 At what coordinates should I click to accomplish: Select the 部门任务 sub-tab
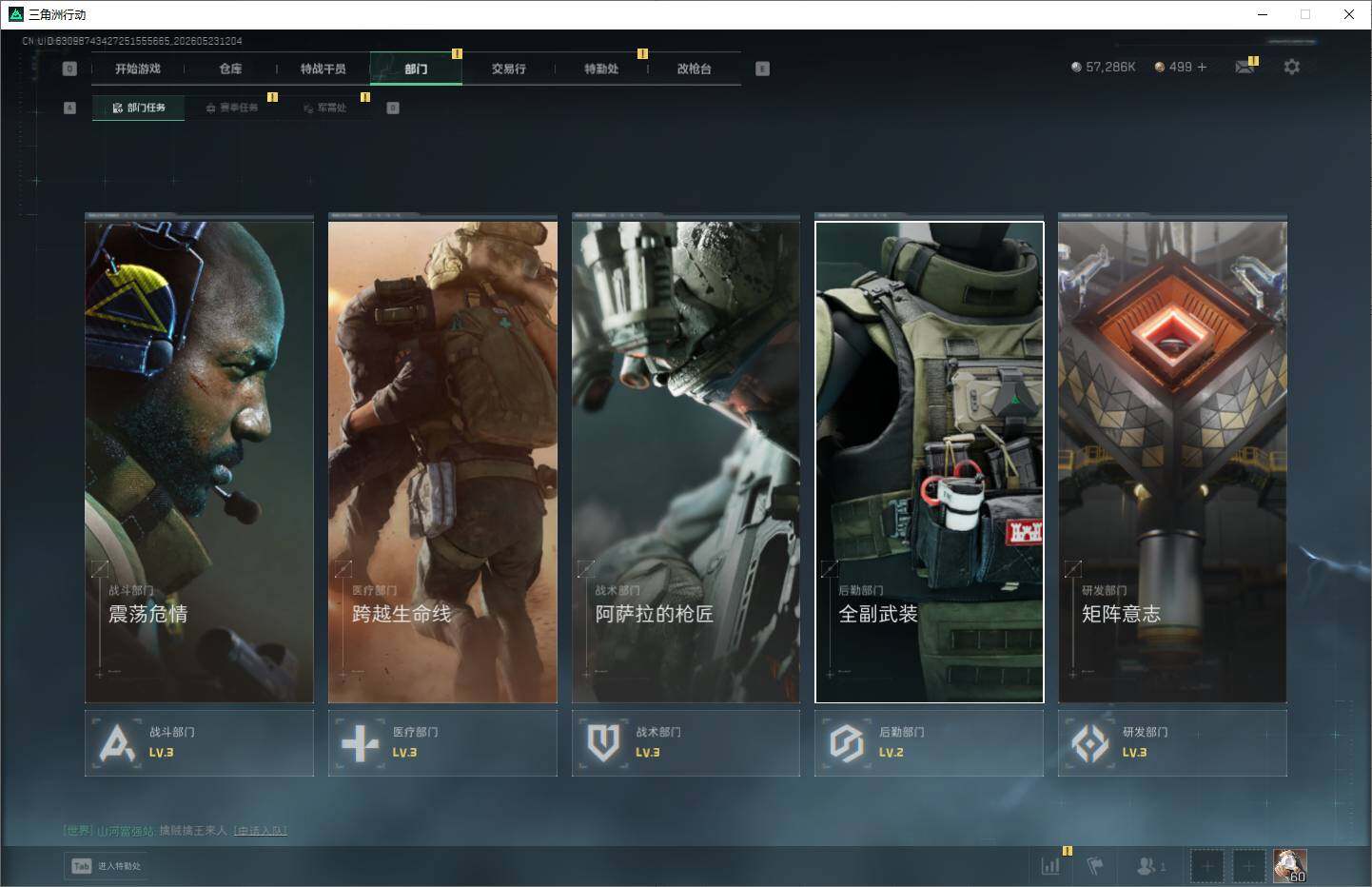tap(138, 108)
